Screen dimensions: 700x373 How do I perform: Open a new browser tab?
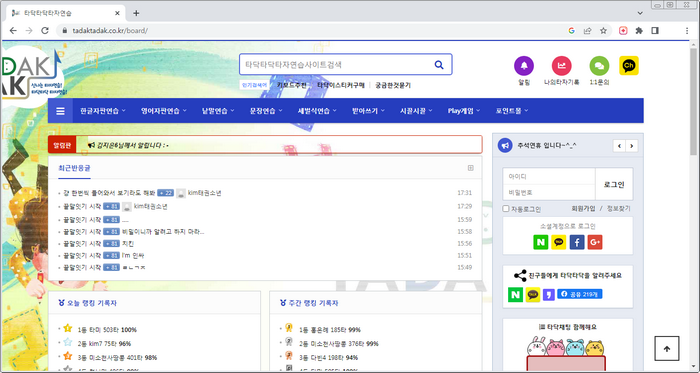(136, 13)
